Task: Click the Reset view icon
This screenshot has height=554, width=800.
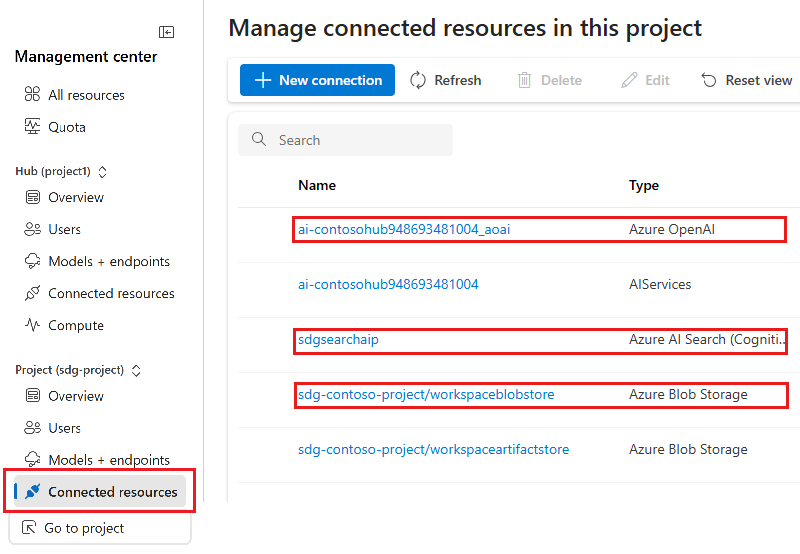Action: [709, 80]
